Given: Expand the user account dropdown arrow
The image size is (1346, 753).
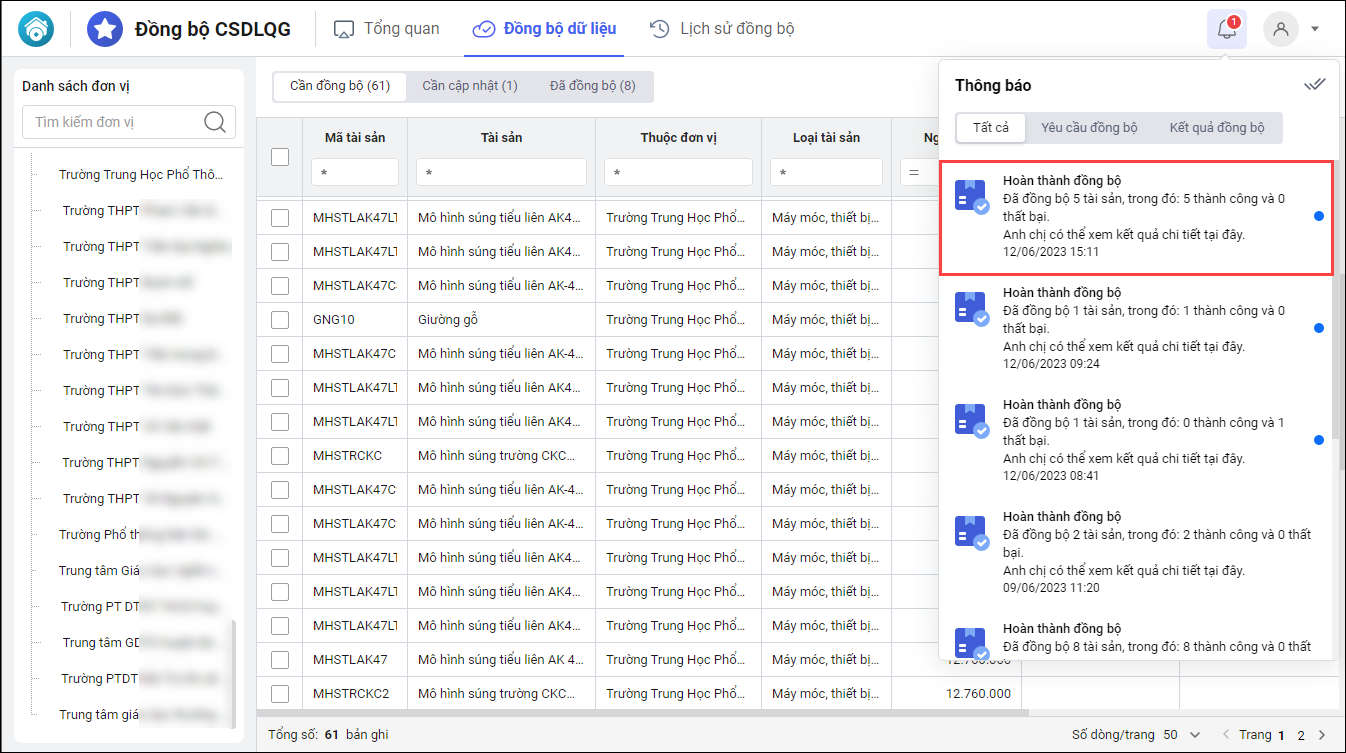Looking at the screenshot, I should tap(1315, 29).
